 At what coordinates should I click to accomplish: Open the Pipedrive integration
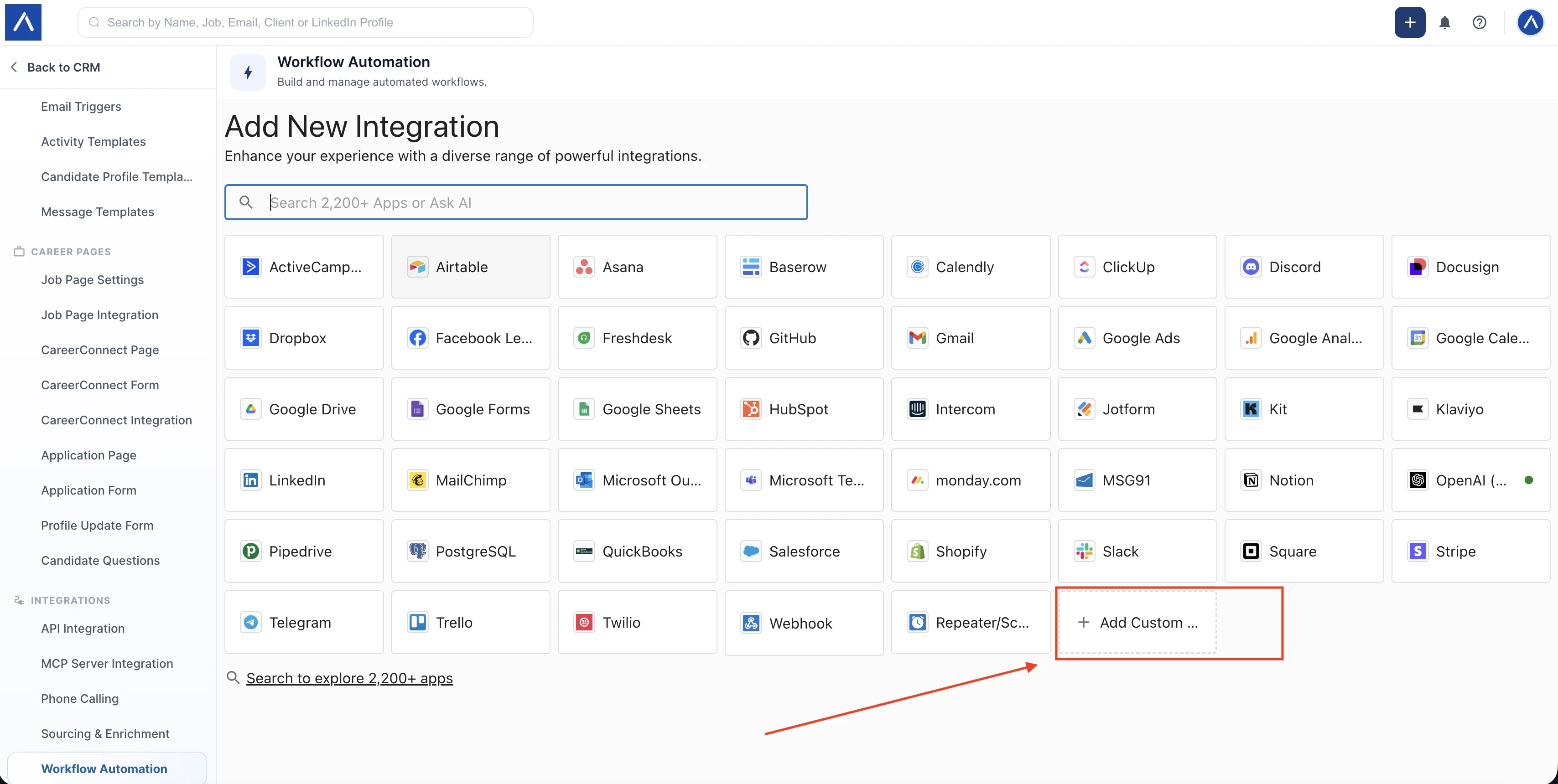304,551
